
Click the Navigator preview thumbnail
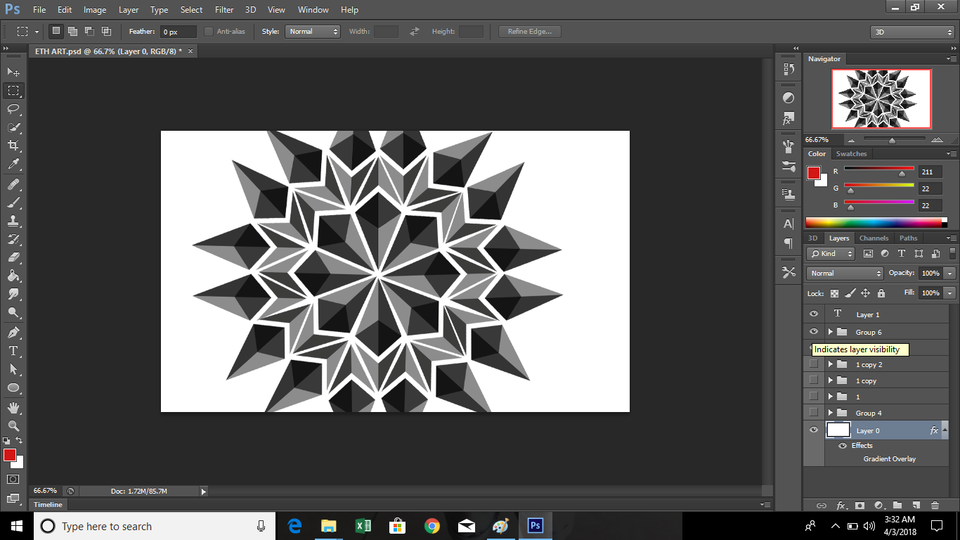[x=881, y=98]
